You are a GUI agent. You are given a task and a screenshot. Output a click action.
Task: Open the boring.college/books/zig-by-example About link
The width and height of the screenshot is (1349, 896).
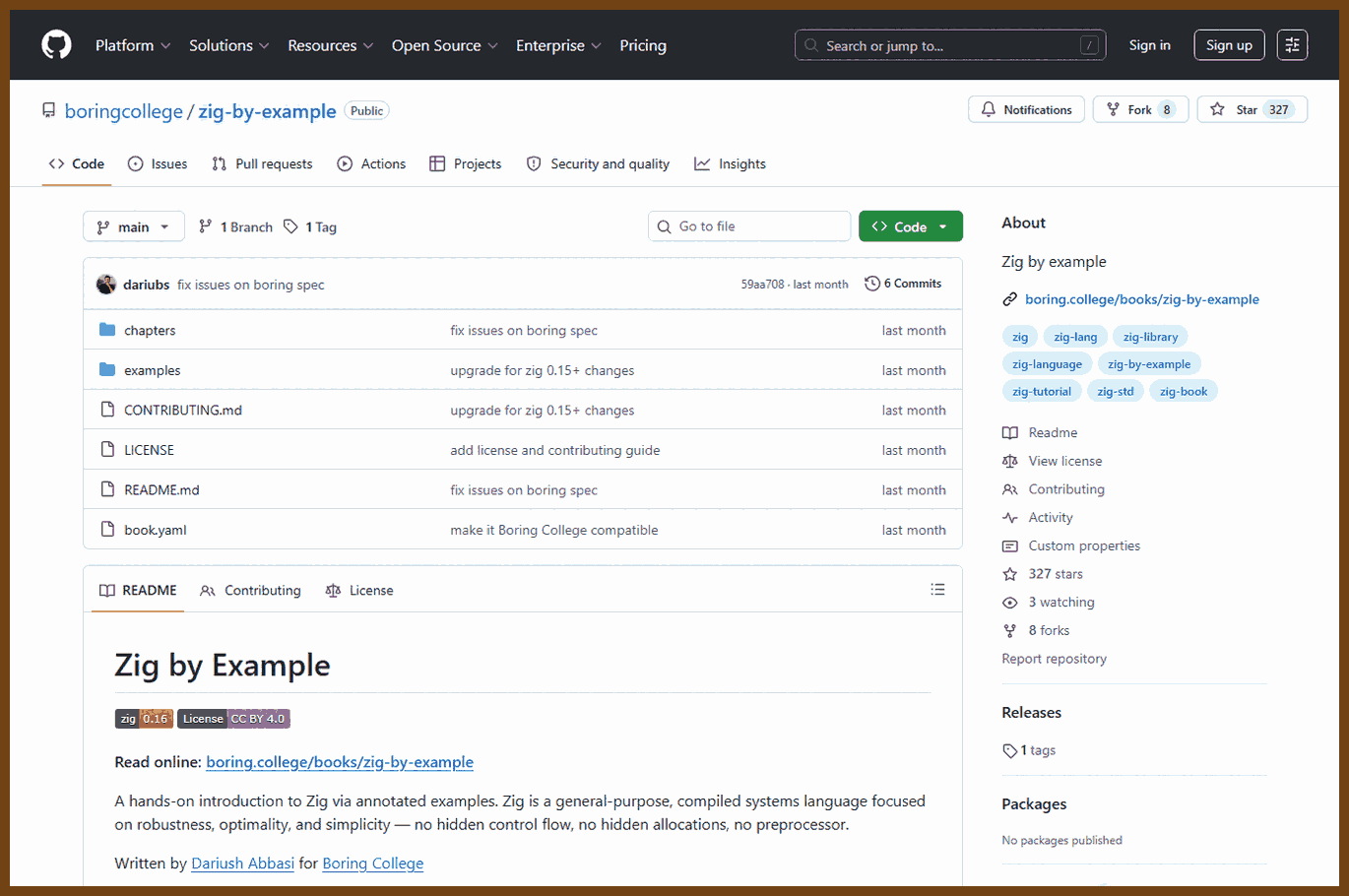pyautogui.click(x=1142, y=299)
